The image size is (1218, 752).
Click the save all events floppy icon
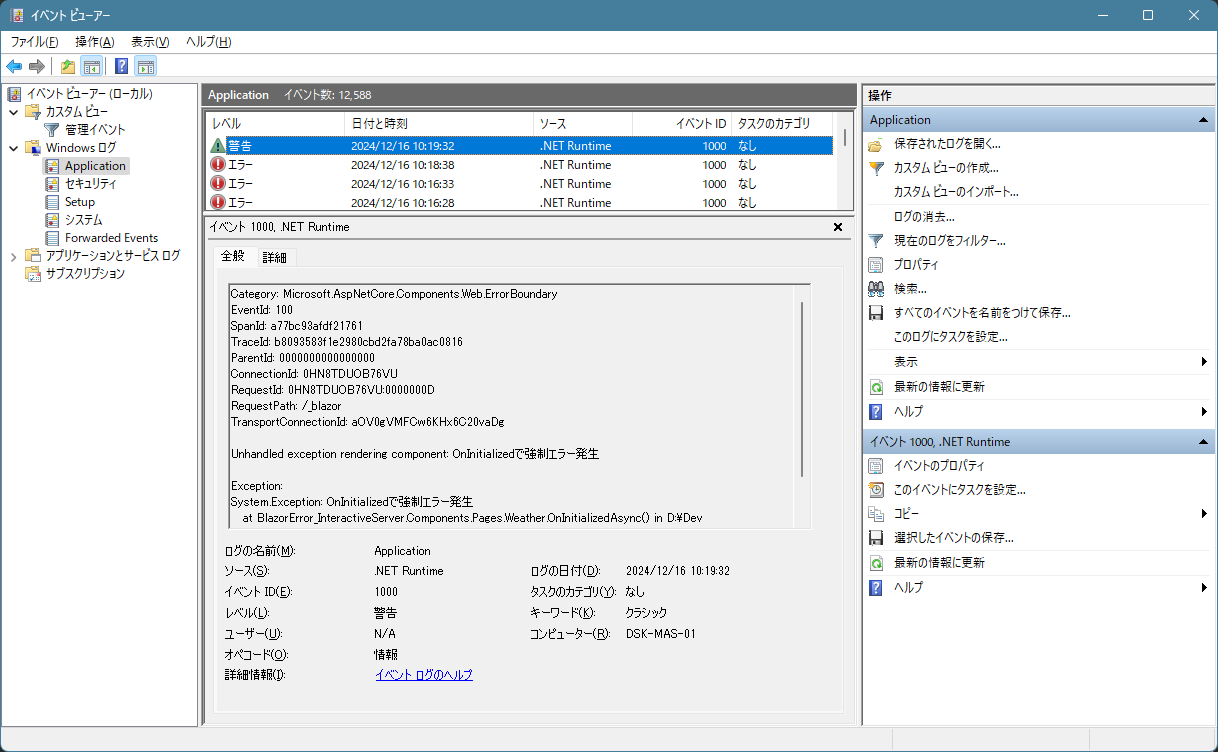[876, 313]
